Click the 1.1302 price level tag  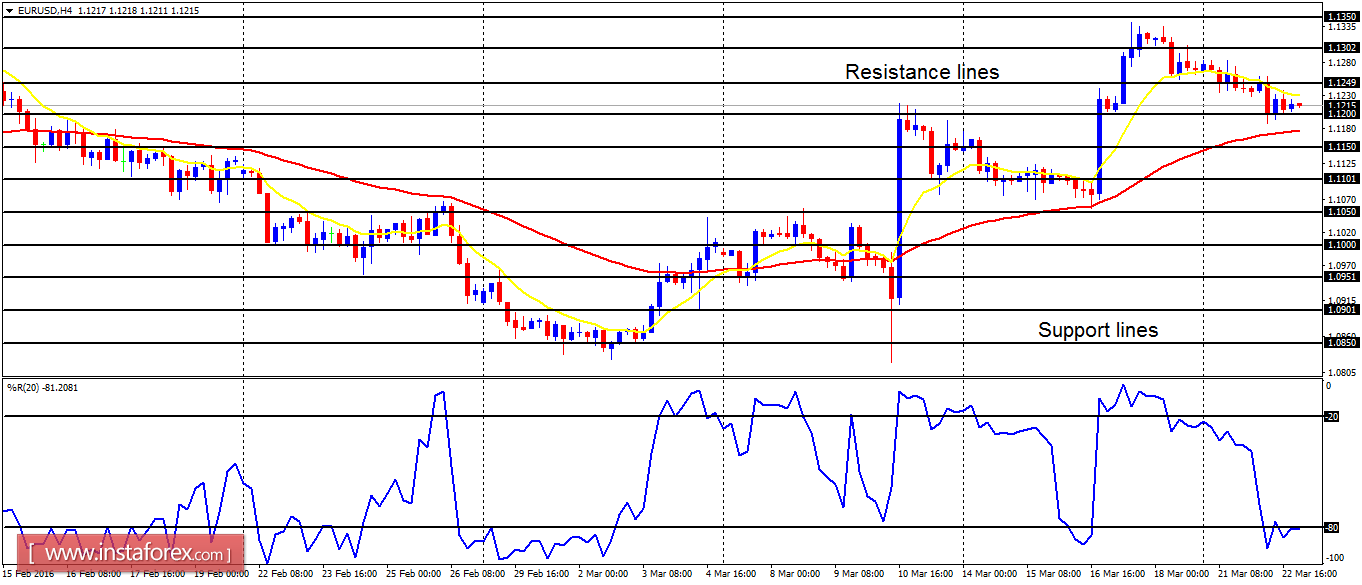[1340, 48]
